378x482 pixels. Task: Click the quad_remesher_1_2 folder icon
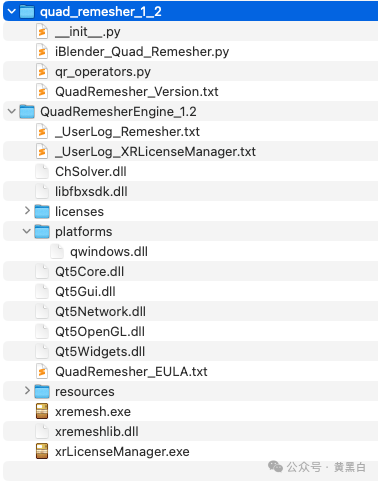(27, 12)
